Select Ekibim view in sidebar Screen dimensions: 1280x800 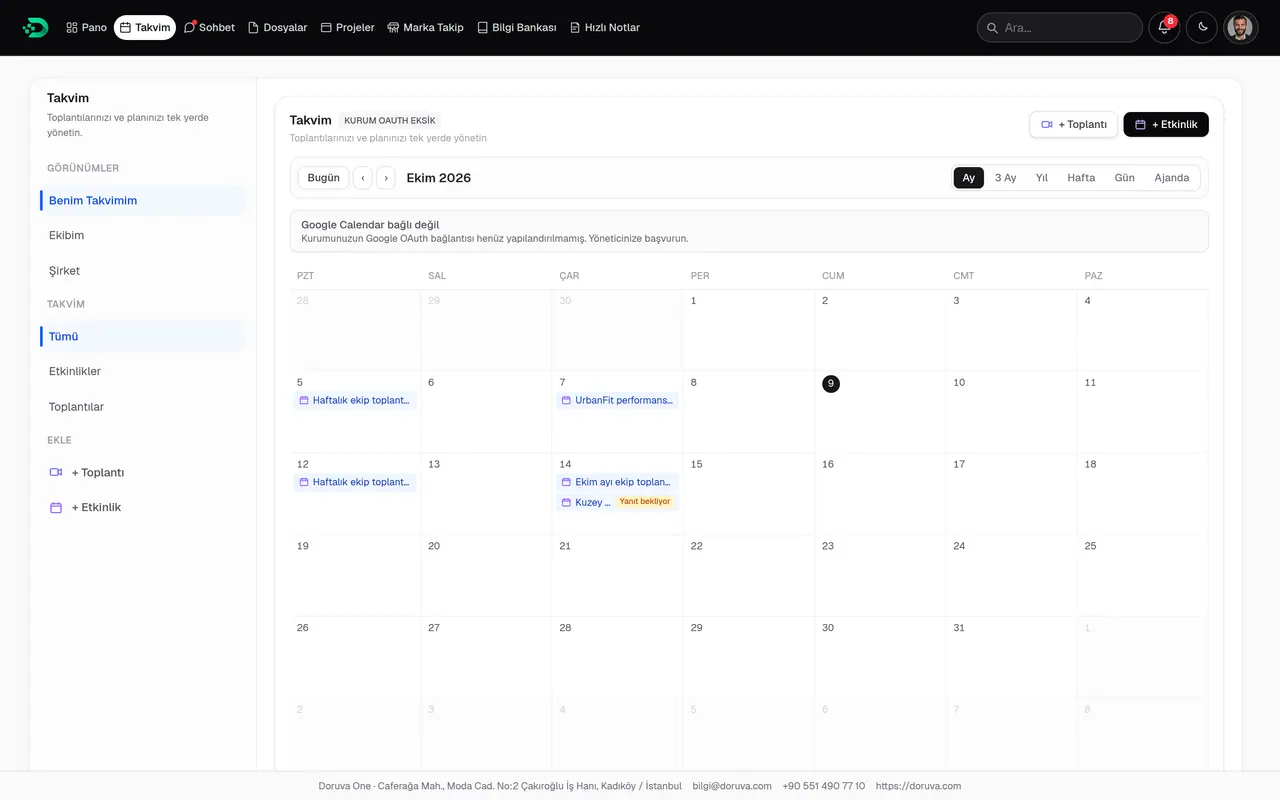pyautogui.click(x=142, y=235)
